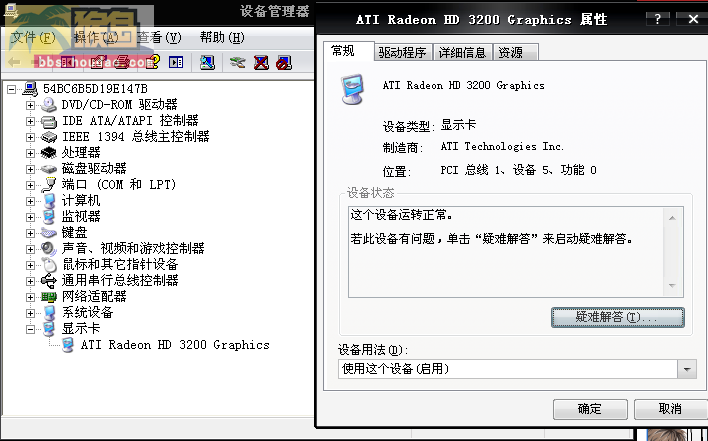Screen dimensions: 708x441
Task: Collapse the 显示卡 node
Action: click(30, 329)
